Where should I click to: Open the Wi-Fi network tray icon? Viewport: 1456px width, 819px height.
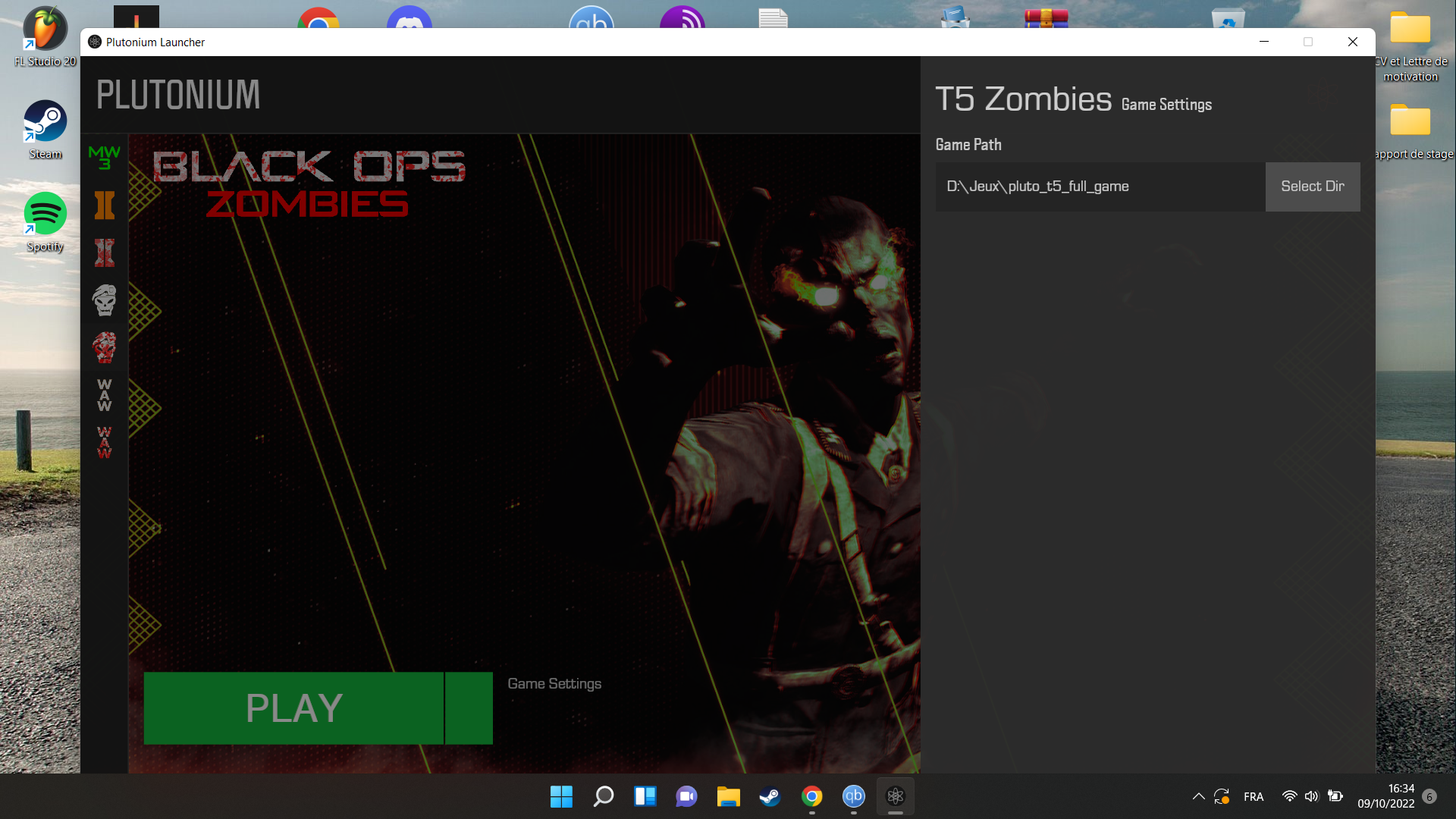1289,796
